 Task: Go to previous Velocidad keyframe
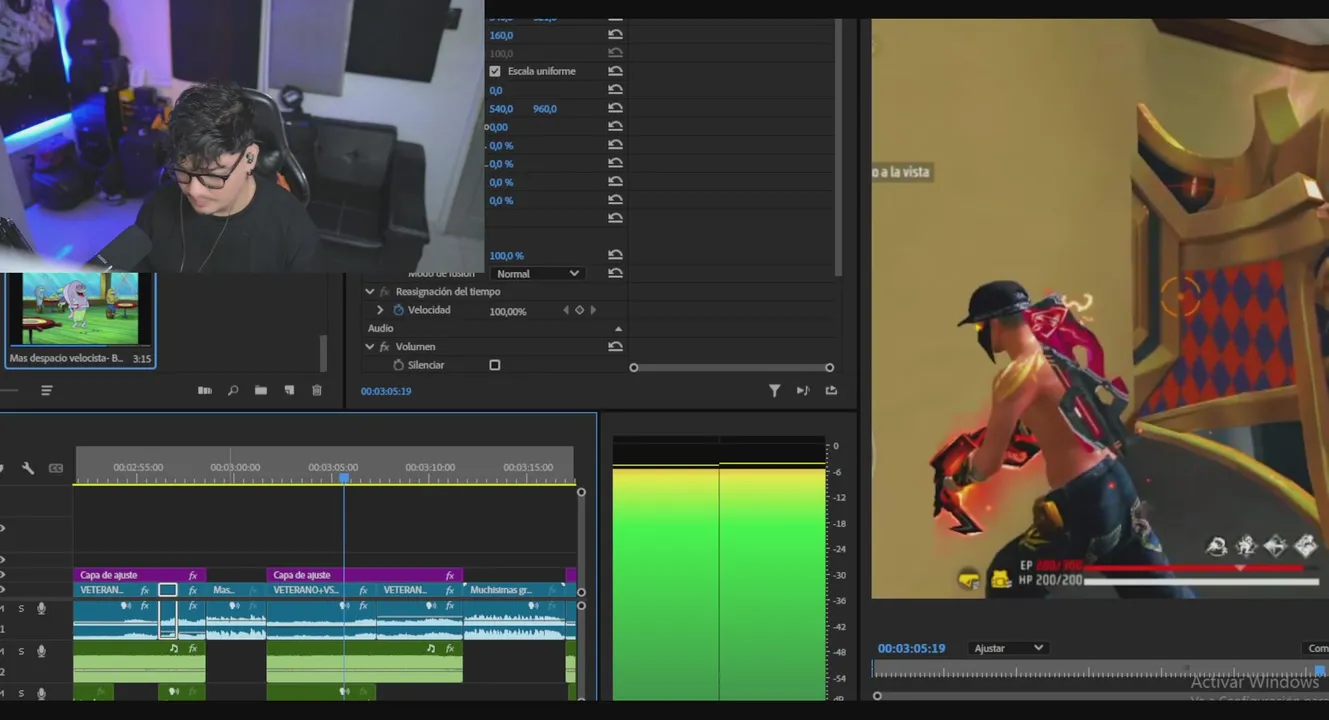(x=566, y=310)
